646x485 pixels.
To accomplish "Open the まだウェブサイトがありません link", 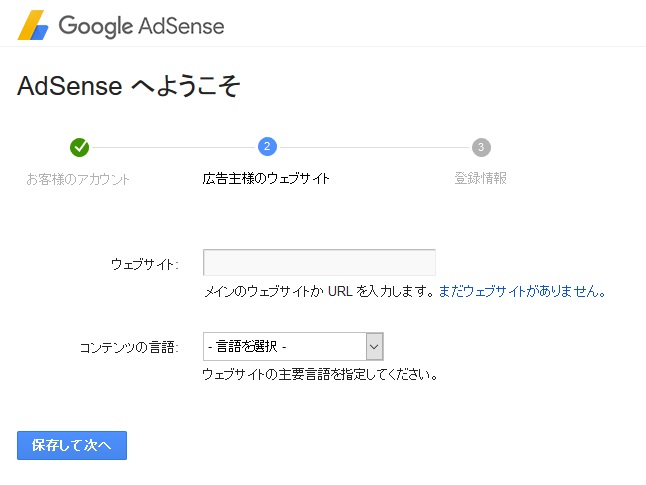I will point(522,291).
